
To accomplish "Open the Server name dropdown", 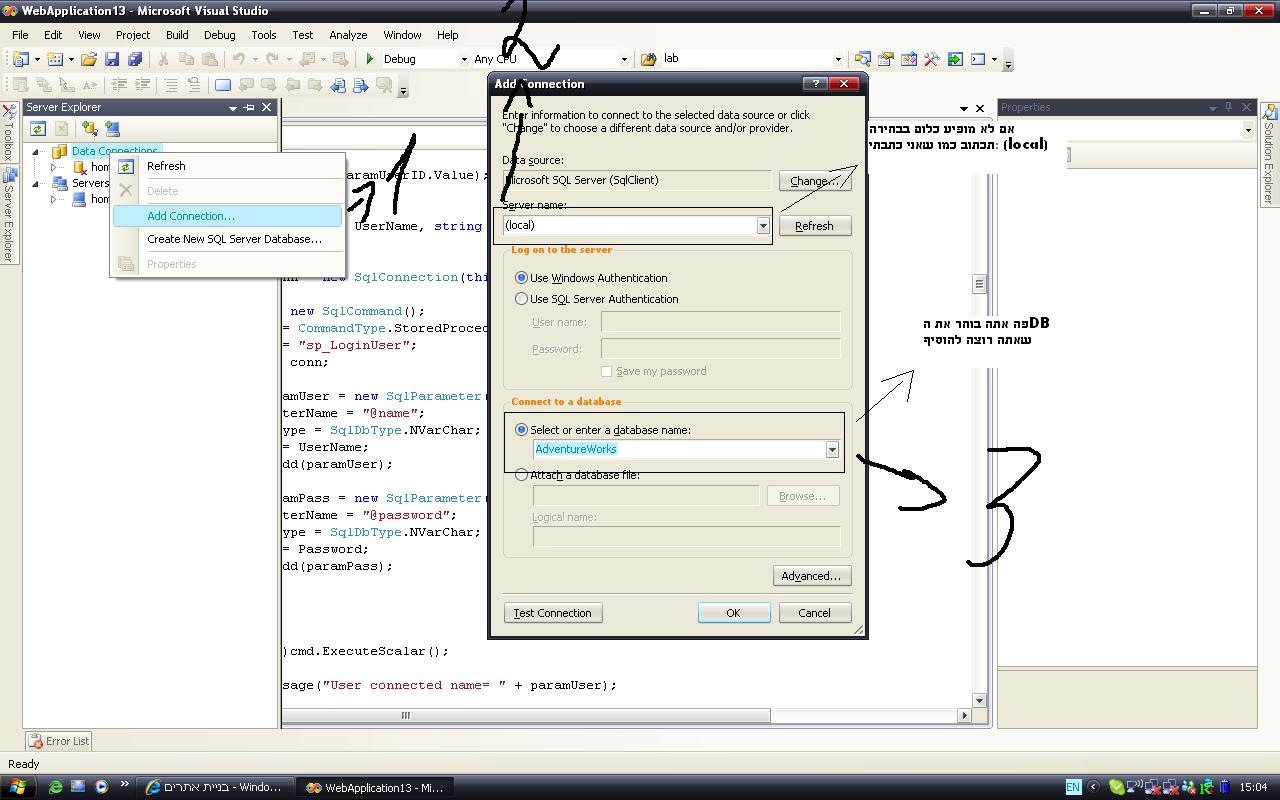I will click(x=762, y=226).
